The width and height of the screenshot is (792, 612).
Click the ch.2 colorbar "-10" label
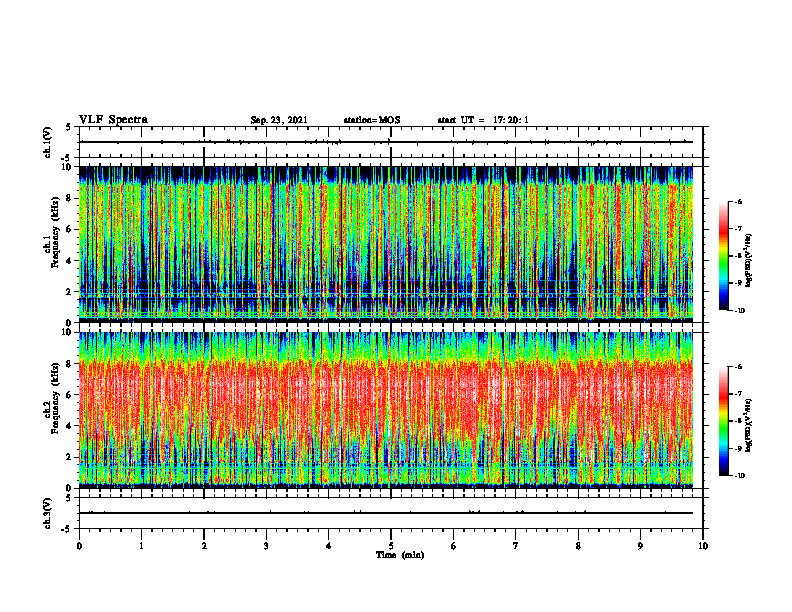pyautogui.click(x=740, y=476)
